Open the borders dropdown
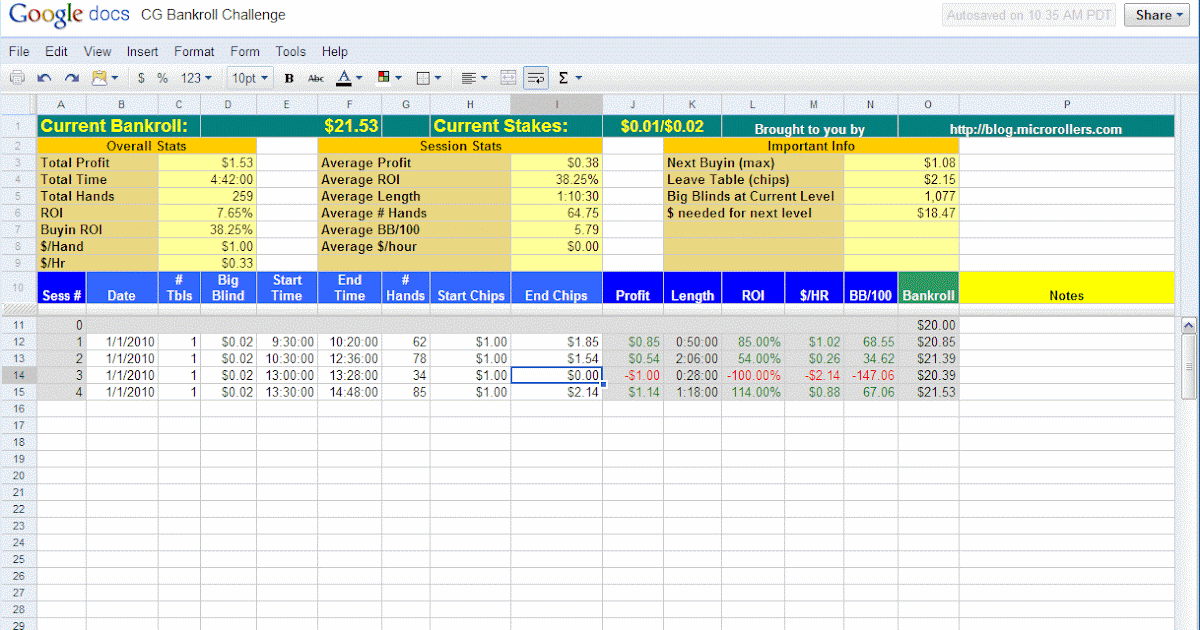The image size is (1200, 630). click(x=428, y=77)
